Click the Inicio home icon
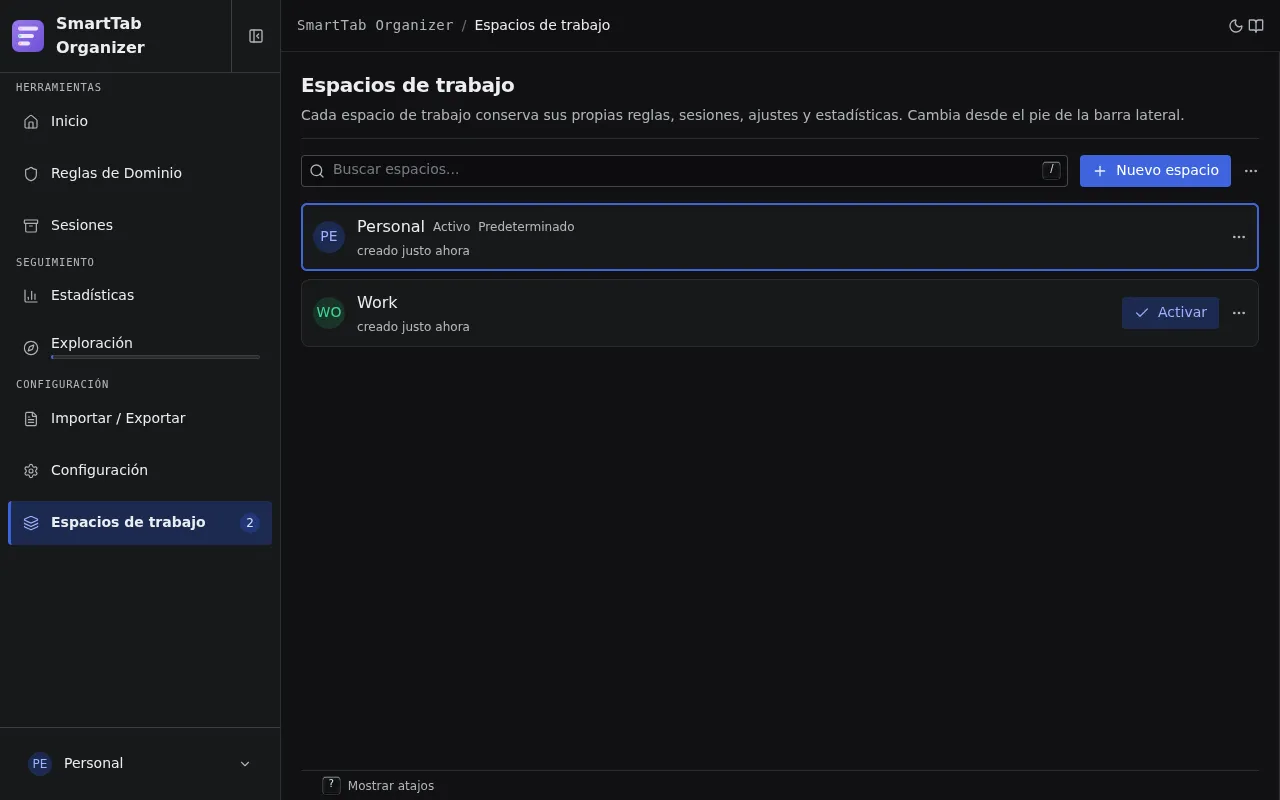Image resolution: width=1280 pixels, height=800 pixels. point(31,121)
